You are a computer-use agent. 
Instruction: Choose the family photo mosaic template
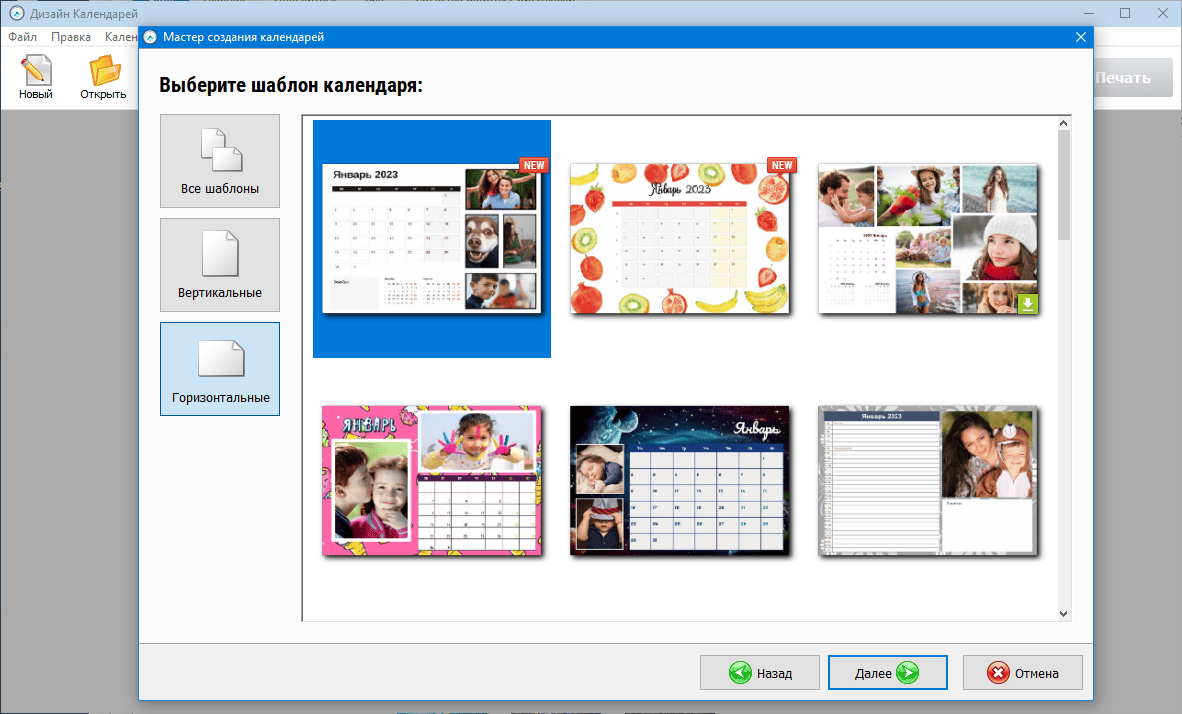click(x=928, y=238)
